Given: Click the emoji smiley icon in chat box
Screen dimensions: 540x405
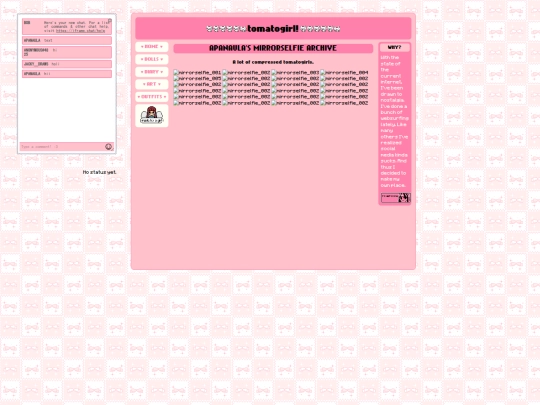Looking at the screenshot, I should 108,147.
